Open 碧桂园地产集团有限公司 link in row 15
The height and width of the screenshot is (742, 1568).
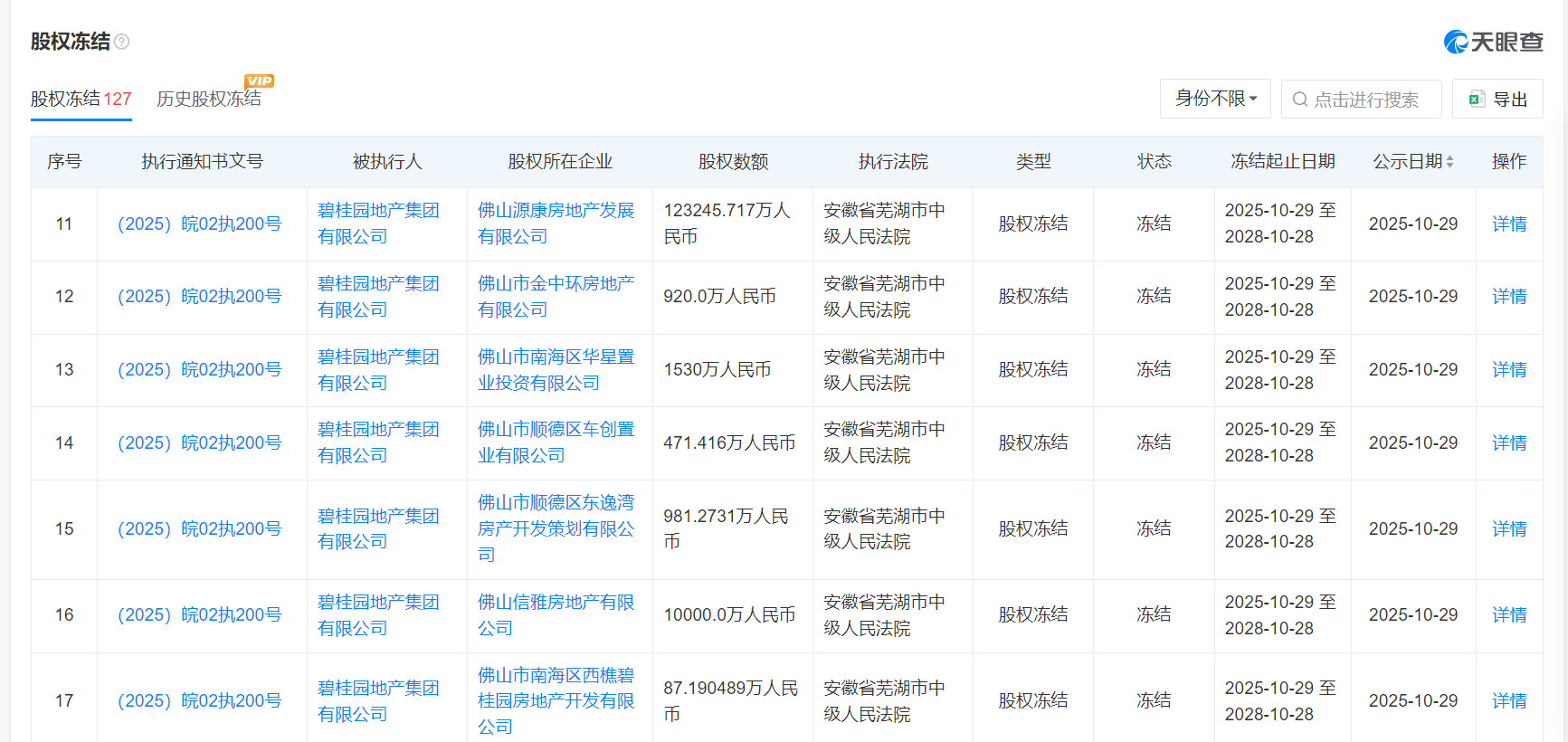378,529
